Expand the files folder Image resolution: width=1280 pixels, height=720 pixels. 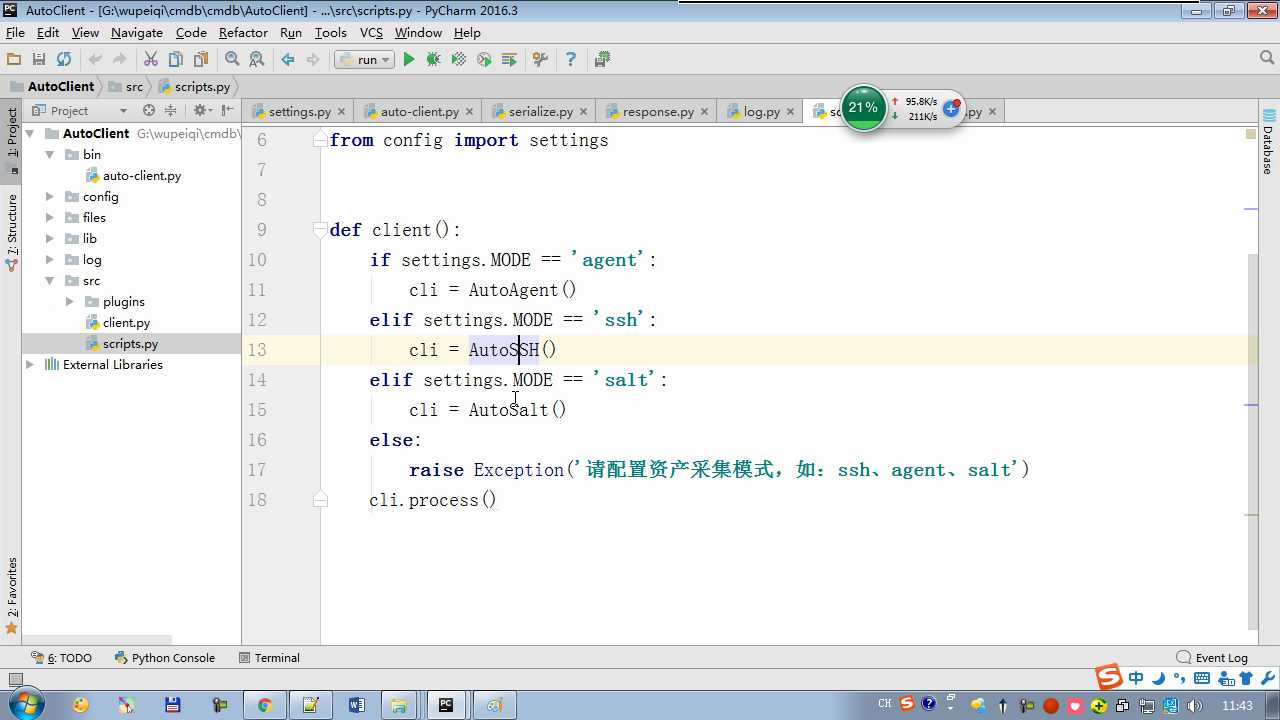[x=50, y=217]
